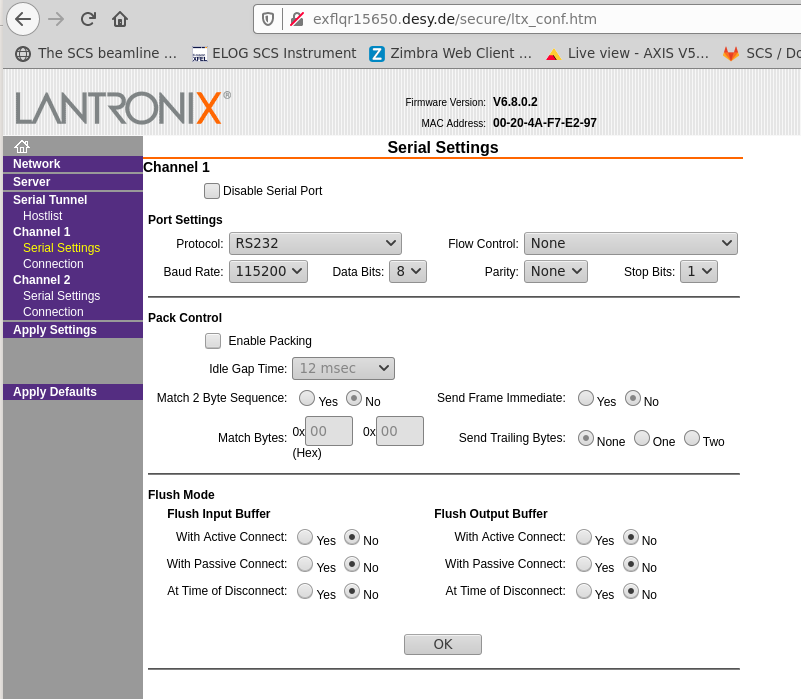Select No for Send Frame Immediate
Screen dimensions: 801x699
(632, 398)
